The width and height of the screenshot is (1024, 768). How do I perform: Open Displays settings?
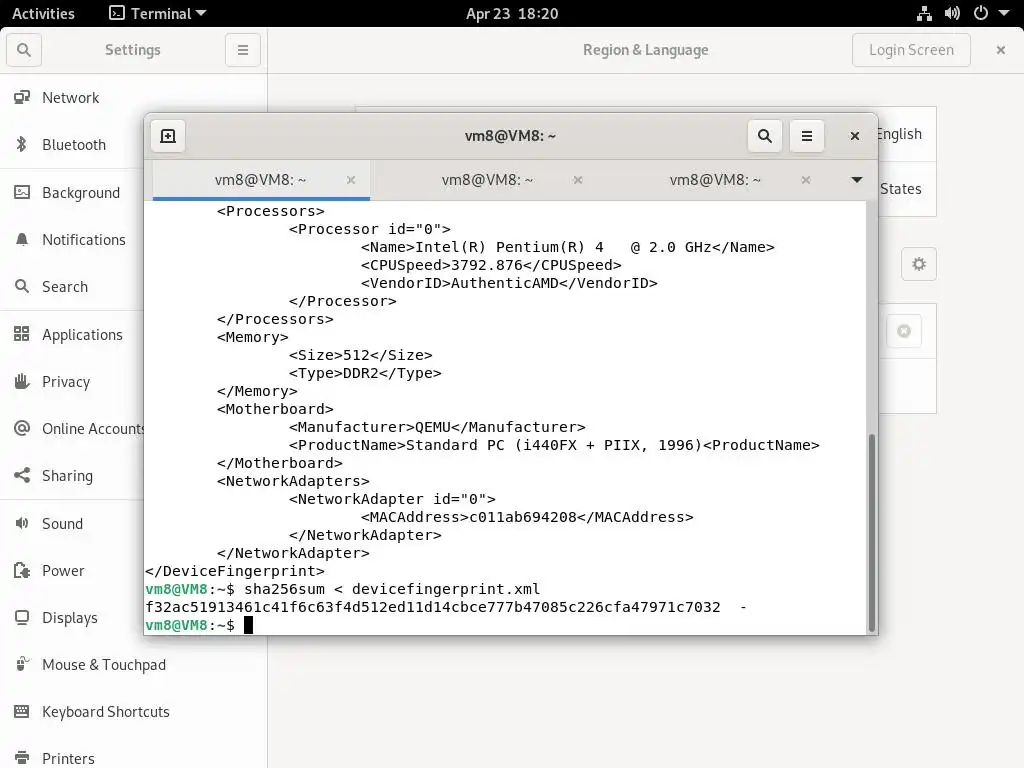(x=72, y=618)
